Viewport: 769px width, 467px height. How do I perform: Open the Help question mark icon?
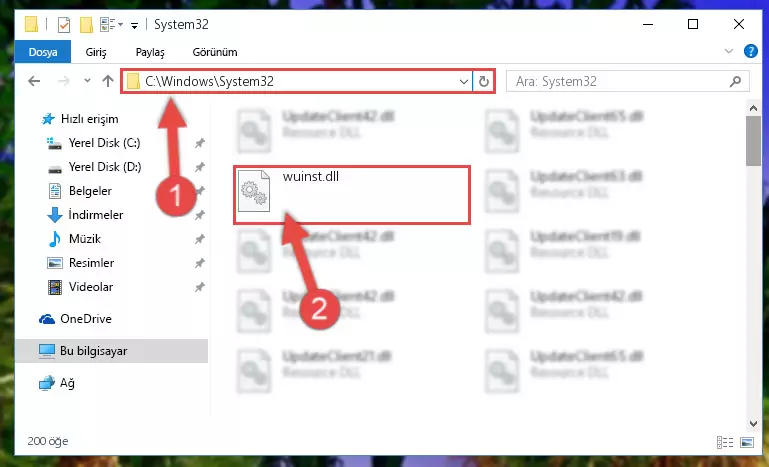point(750,51)
